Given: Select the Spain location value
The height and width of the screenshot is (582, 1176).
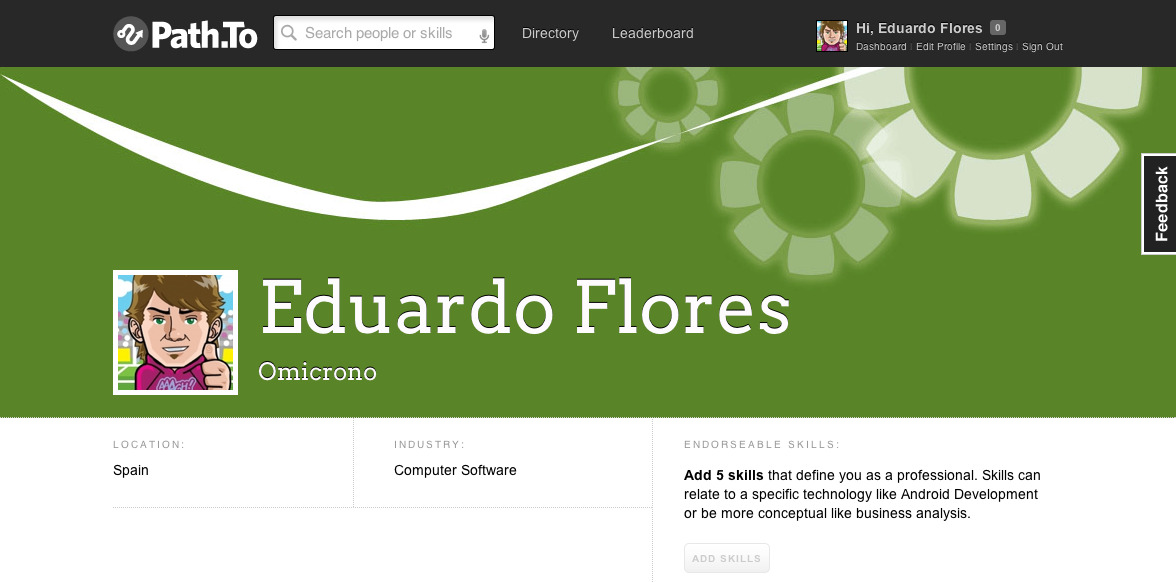Looking at the screenshot, I should click(x=131, y=470).
